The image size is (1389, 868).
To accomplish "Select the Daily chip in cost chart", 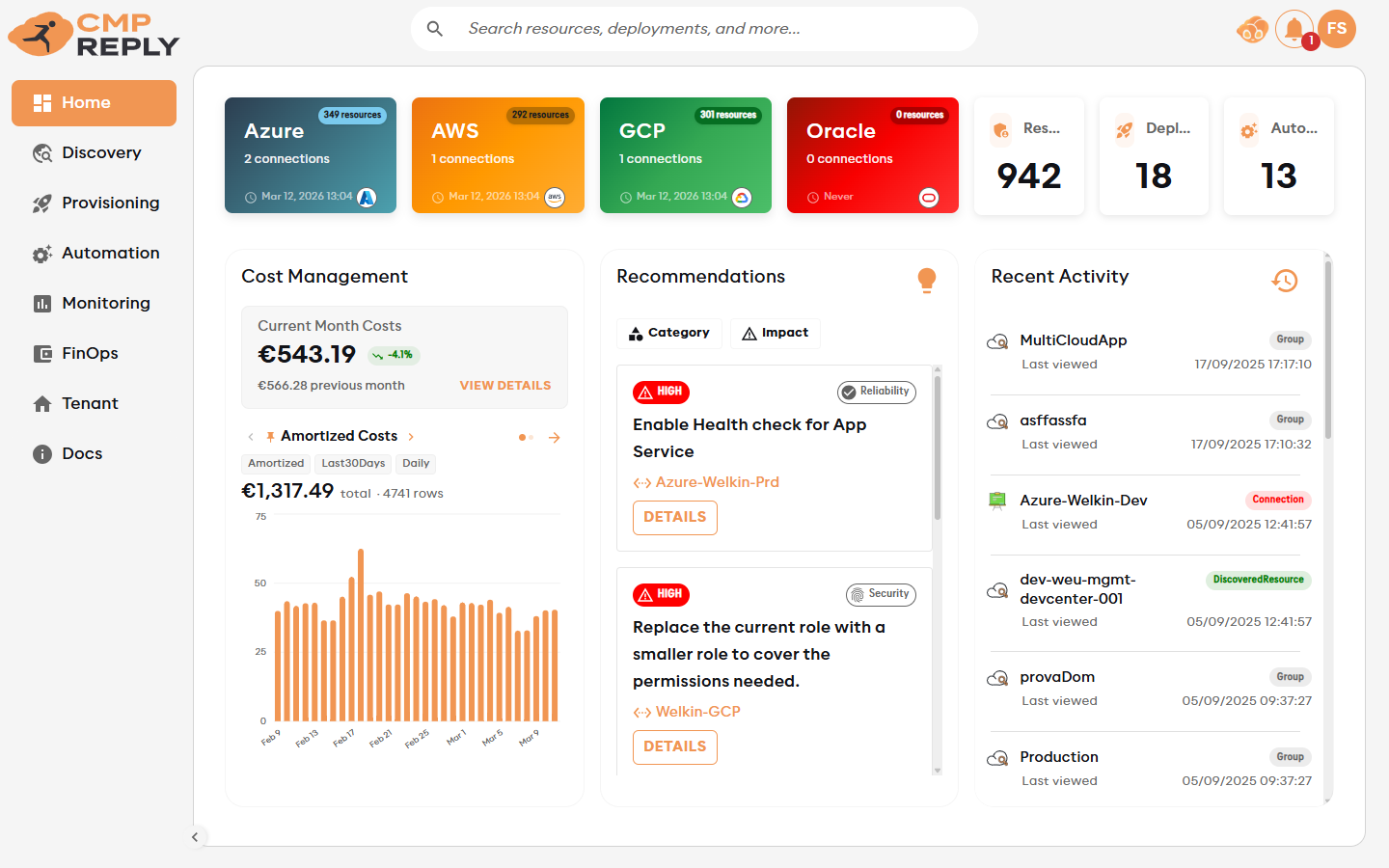I will [416, 464].
